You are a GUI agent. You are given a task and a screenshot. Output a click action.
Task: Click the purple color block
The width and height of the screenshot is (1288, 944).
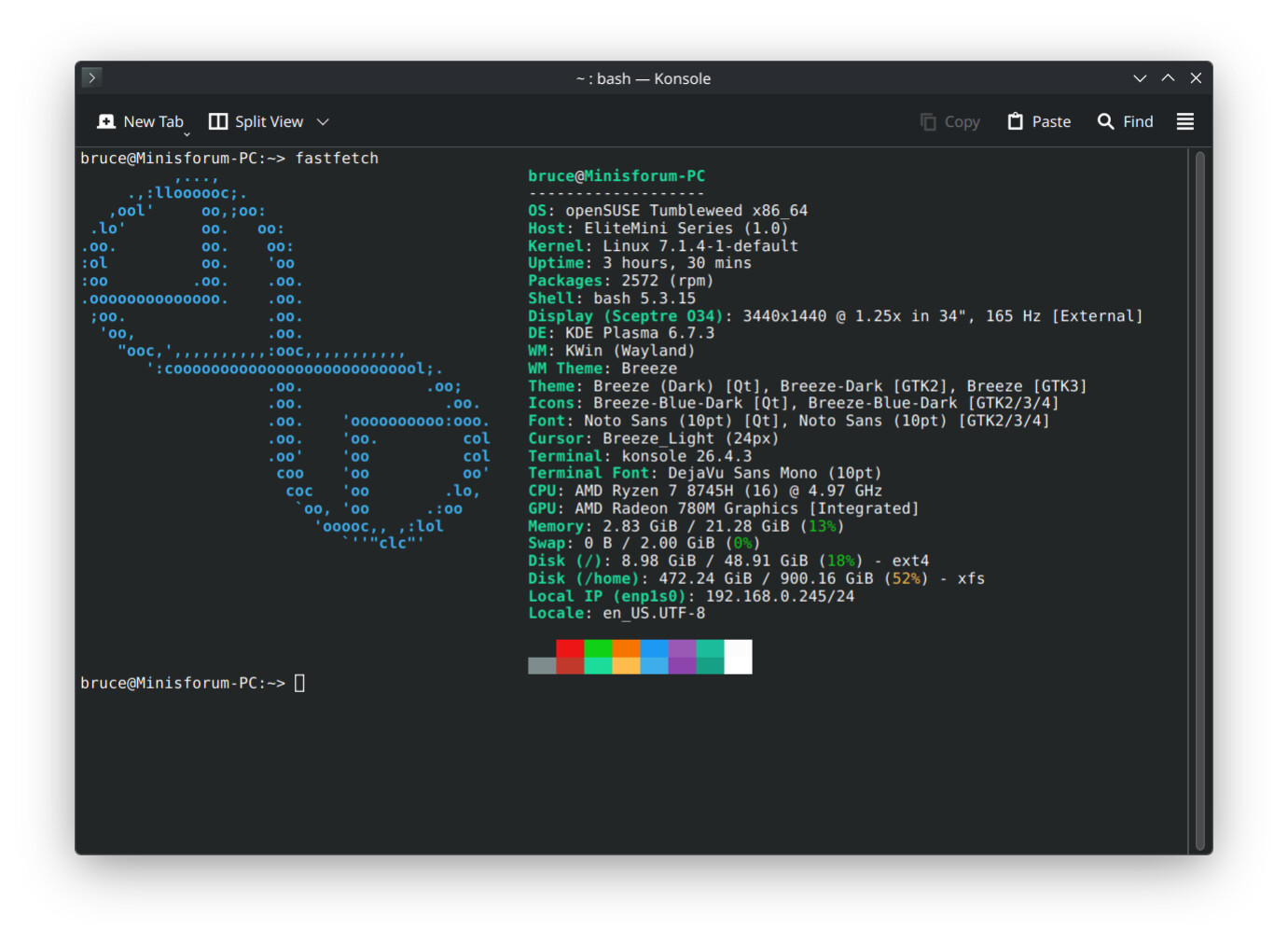pos(682,648)
